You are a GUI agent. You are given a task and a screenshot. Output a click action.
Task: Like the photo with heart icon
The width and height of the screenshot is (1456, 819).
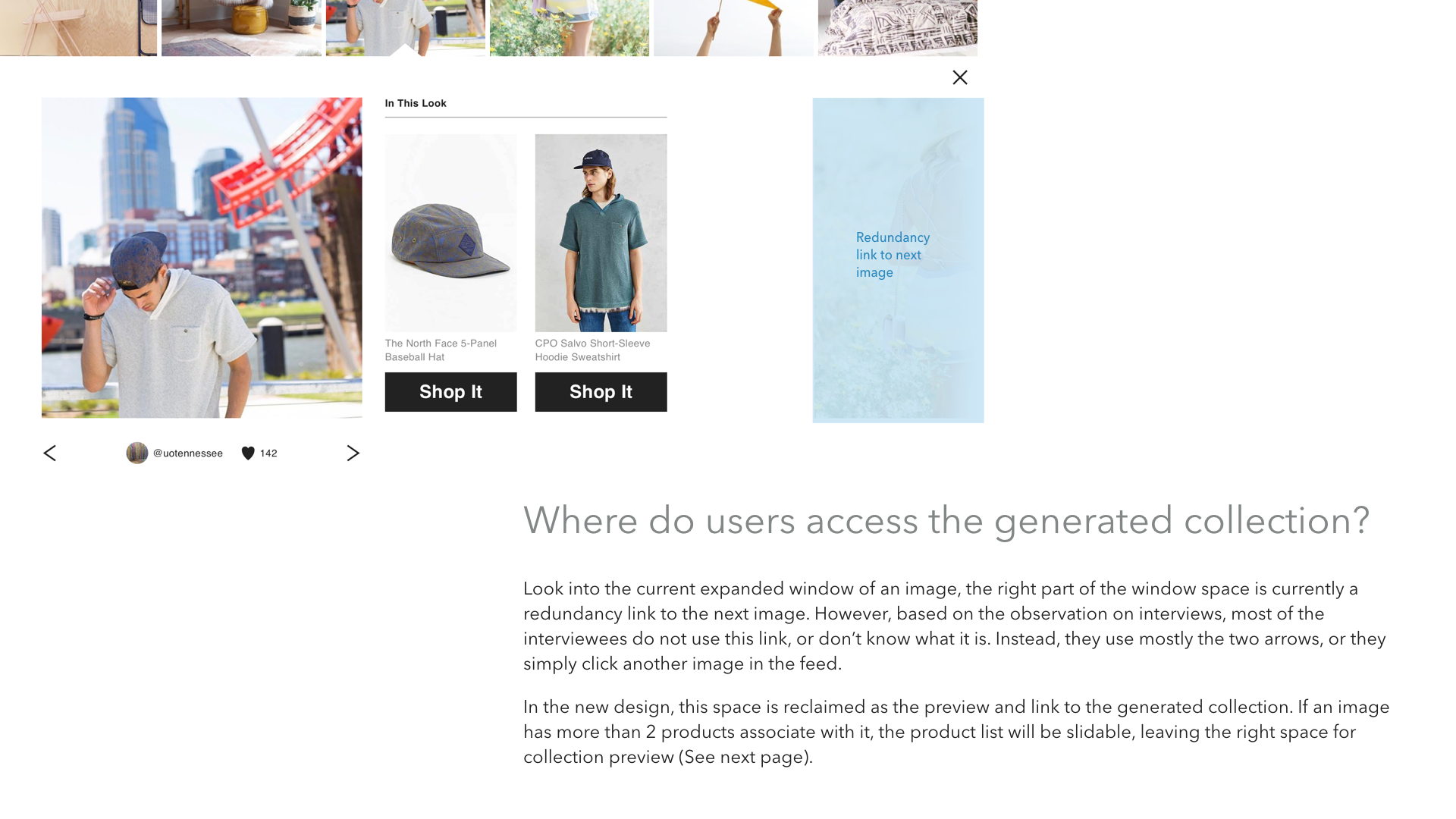[x=248, y=453]
